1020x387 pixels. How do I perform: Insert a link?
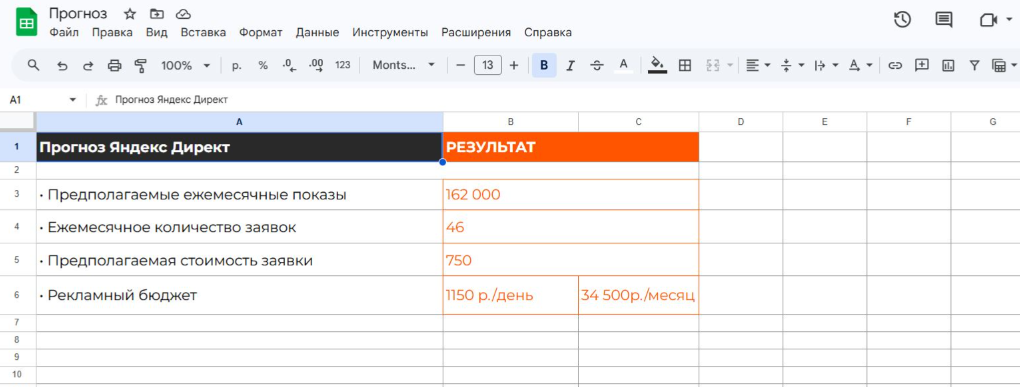[895, 65]
